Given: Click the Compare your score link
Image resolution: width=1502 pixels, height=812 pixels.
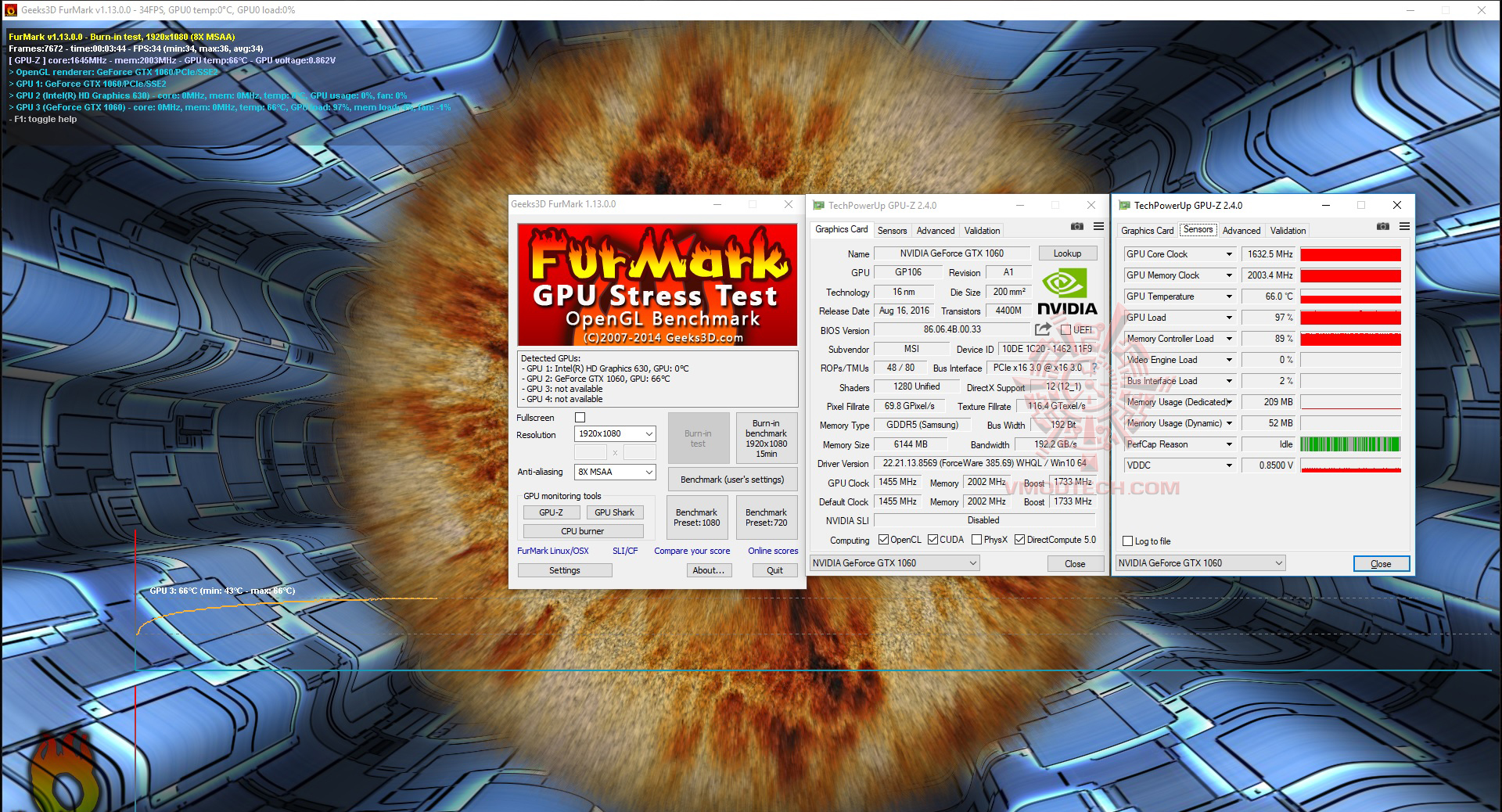Looking at the screenshot, I should pos(692,551).
